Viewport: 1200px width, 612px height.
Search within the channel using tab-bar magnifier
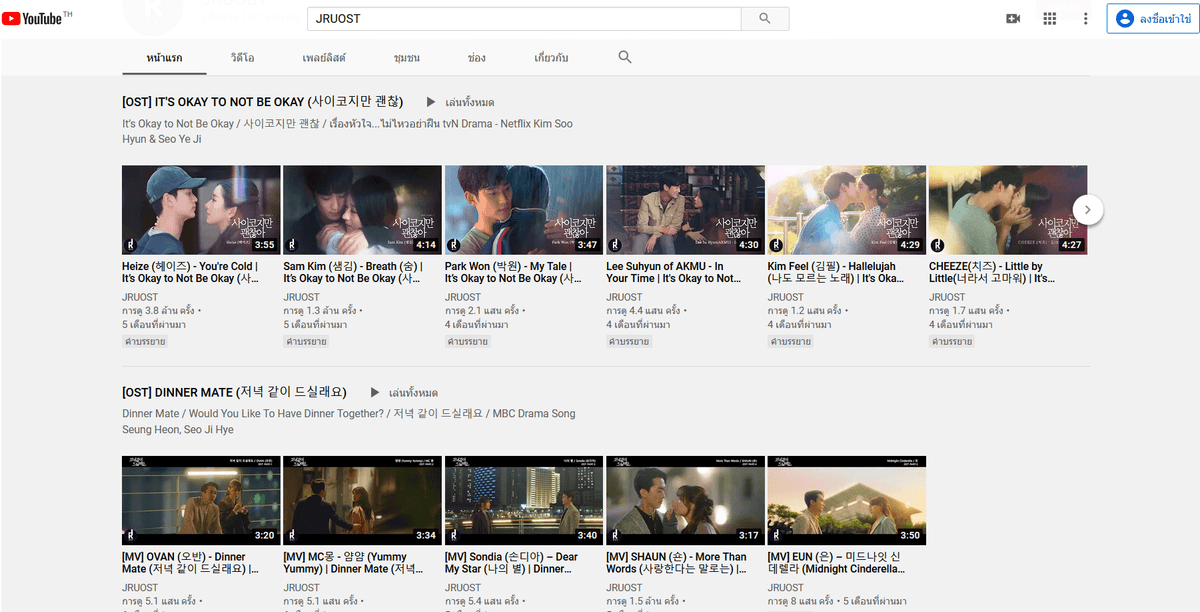coord(625,57)
